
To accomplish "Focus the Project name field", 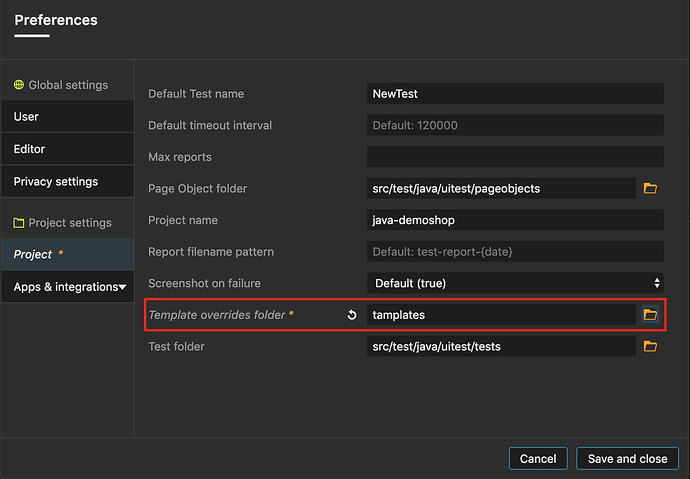I will (515, 220).
